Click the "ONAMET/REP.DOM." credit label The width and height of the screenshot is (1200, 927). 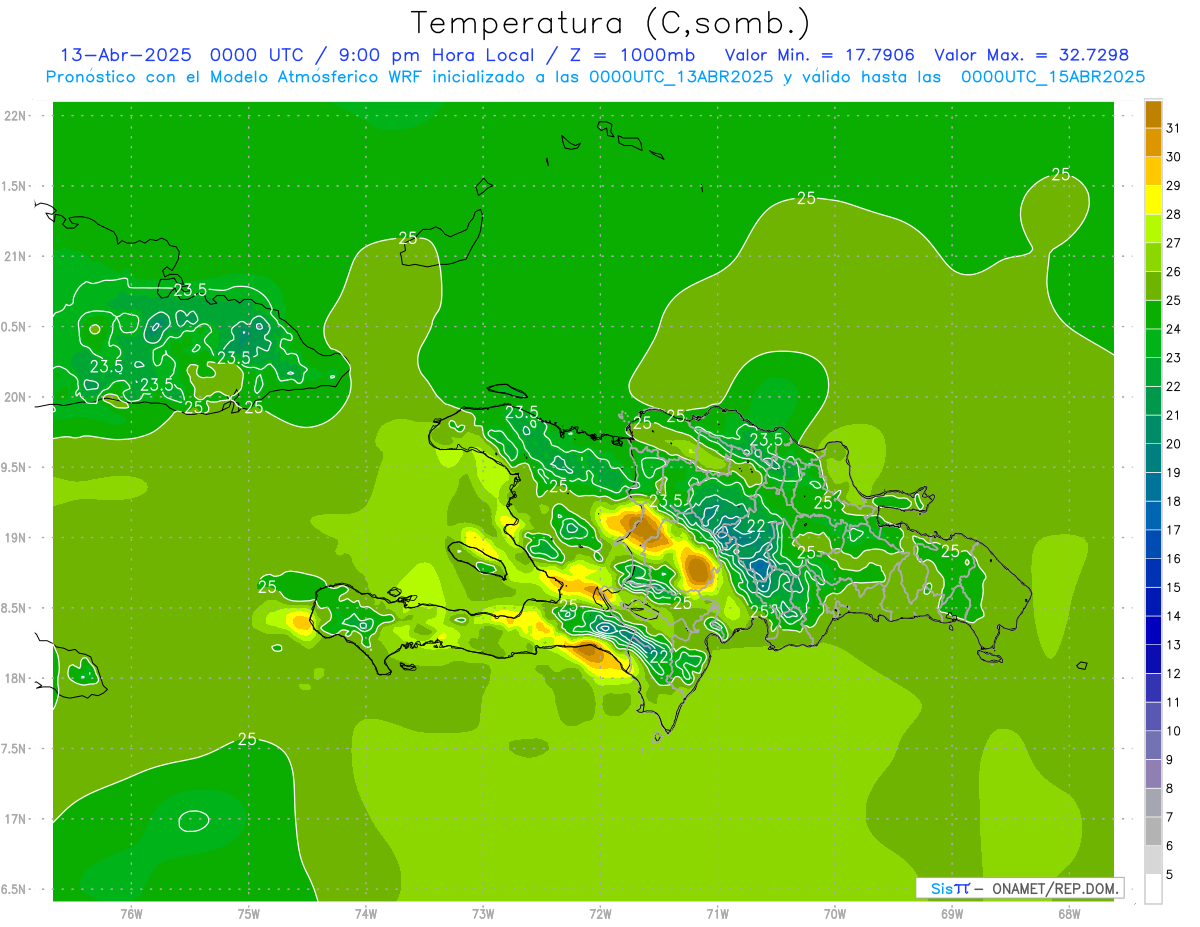click(x=1054, y=888)
